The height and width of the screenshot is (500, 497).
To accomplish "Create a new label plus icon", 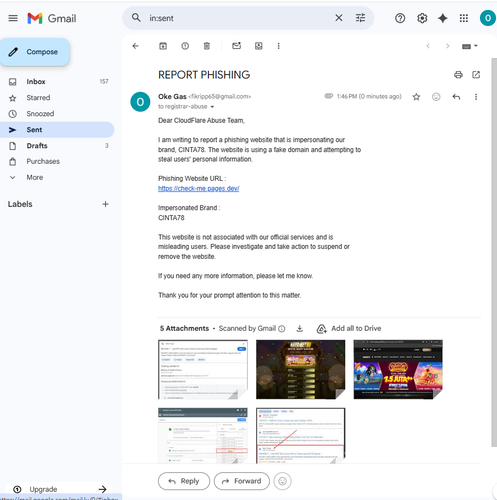I will click(x=105, y=204).
